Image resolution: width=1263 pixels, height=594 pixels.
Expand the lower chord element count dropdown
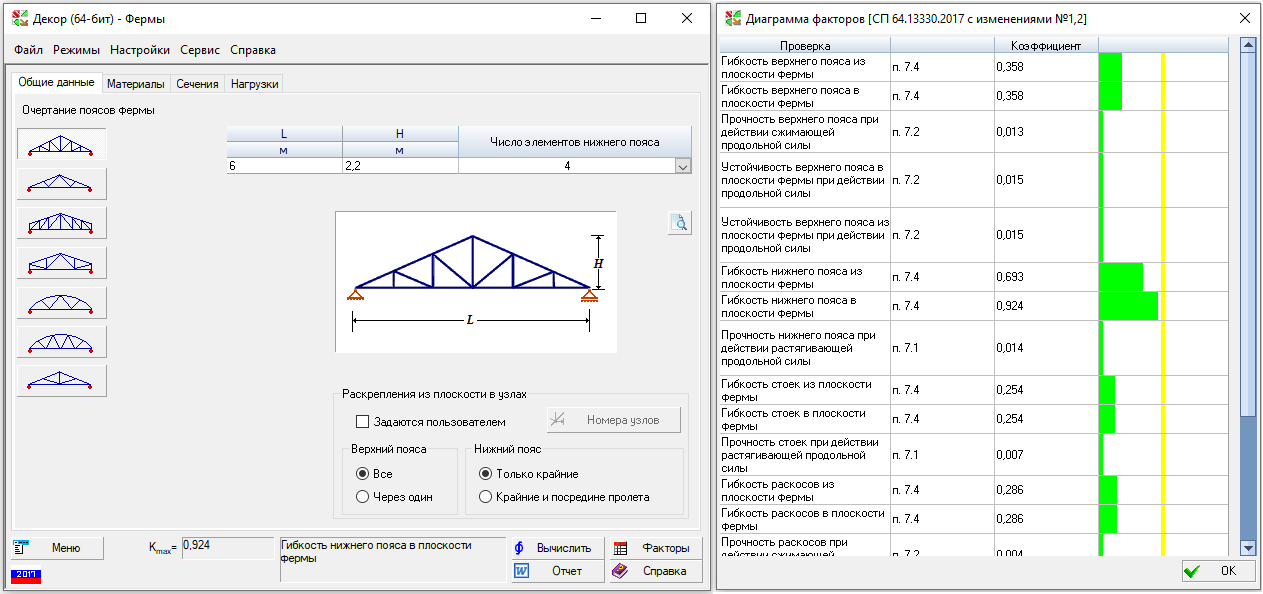[683, 167]
